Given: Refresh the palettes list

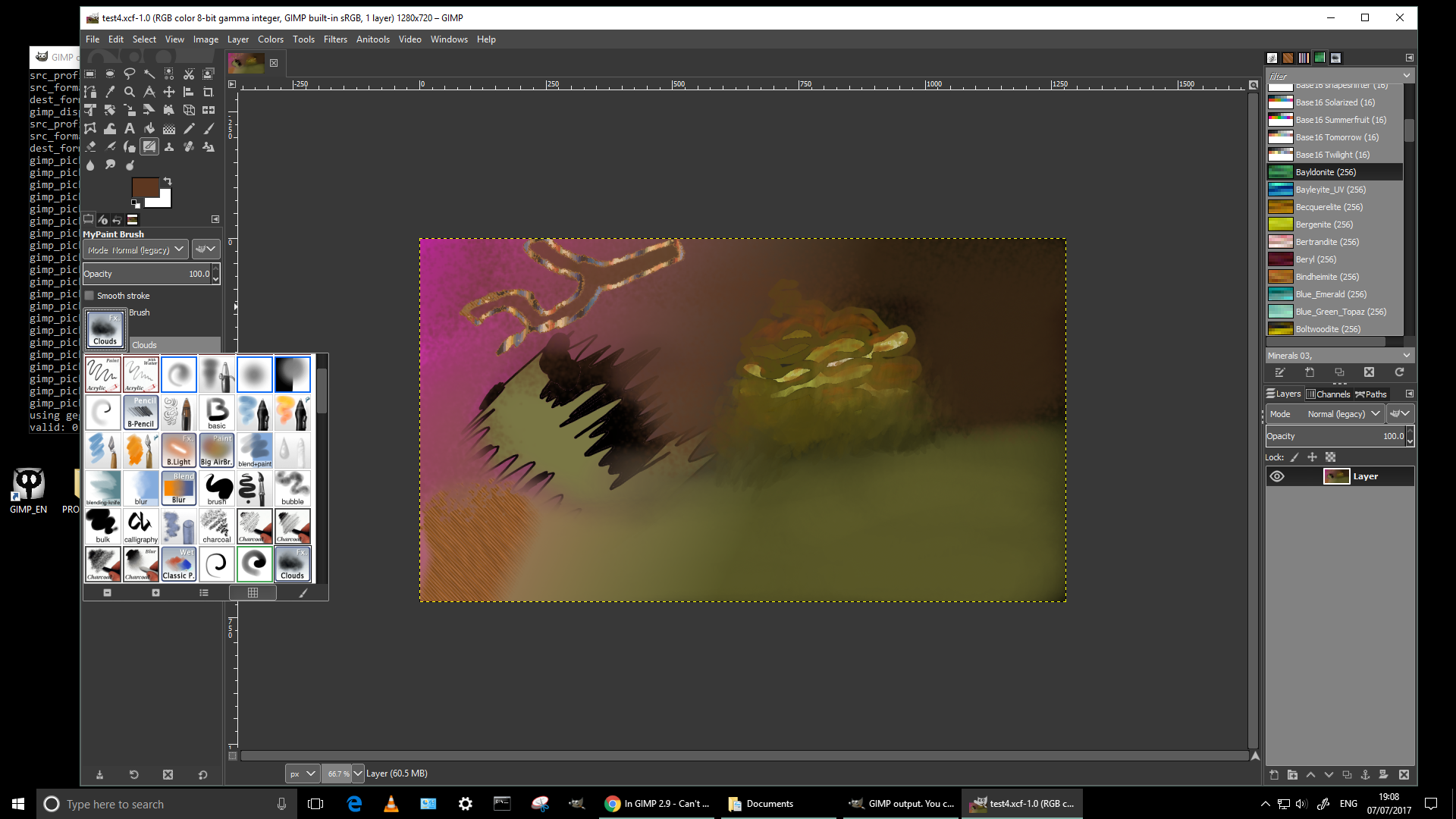Looking at the screenshot, I should click(1399, 372).
